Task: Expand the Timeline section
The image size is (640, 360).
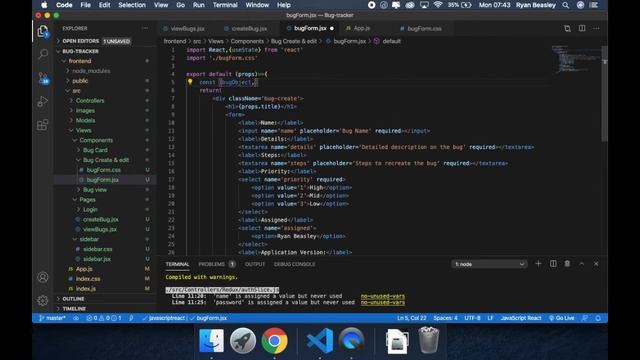Action: pyautogui.click(x=74, y=309)
